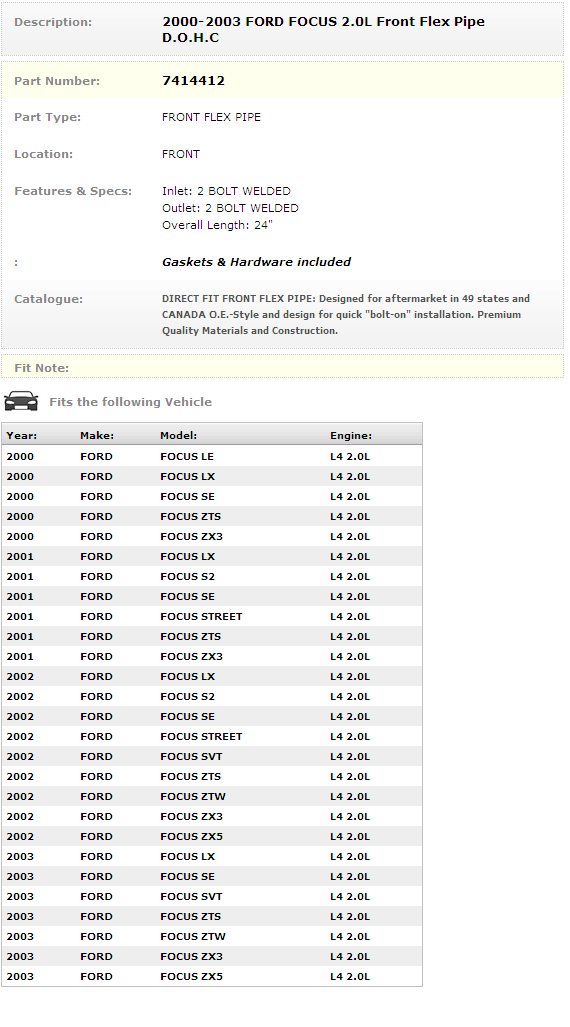
Task: Click the Description label
Action: (53, 22)
